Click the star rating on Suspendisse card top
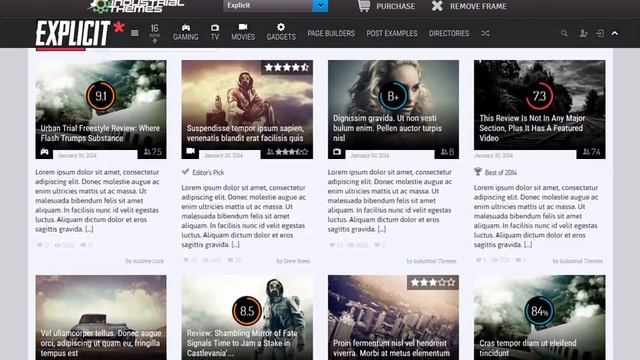 coord(287,67)
